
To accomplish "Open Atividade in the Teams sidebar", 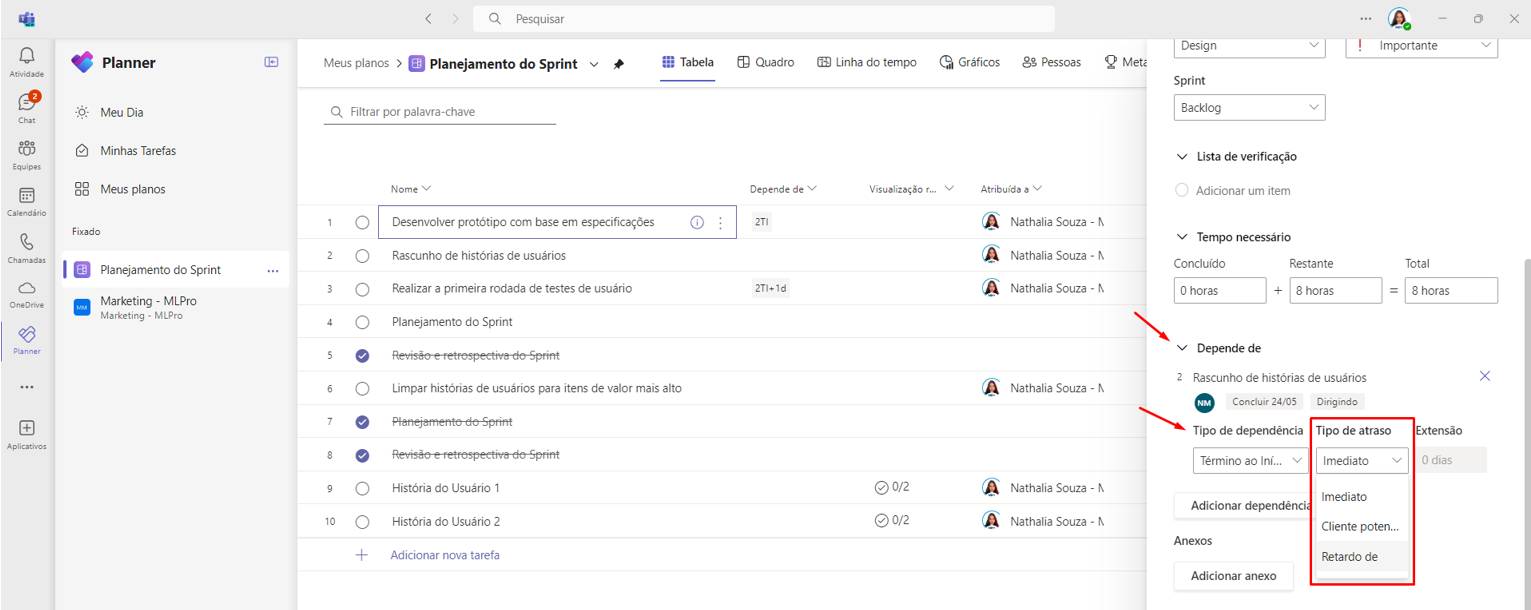I will click(x=27, y=62).
